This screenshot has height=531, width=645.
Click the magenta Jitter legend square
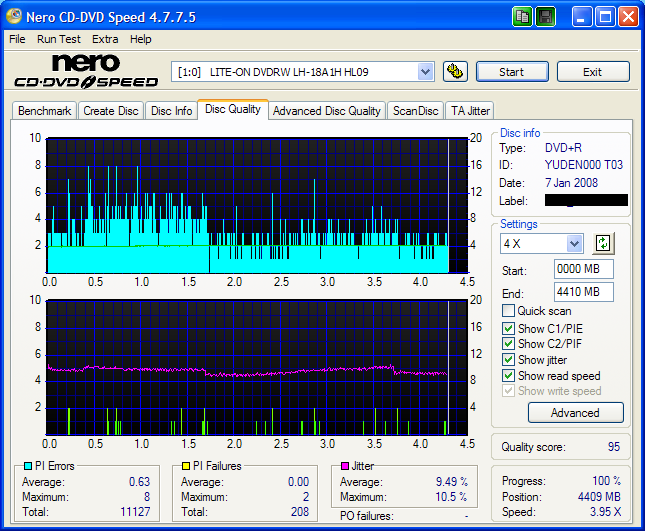[345, 466]
